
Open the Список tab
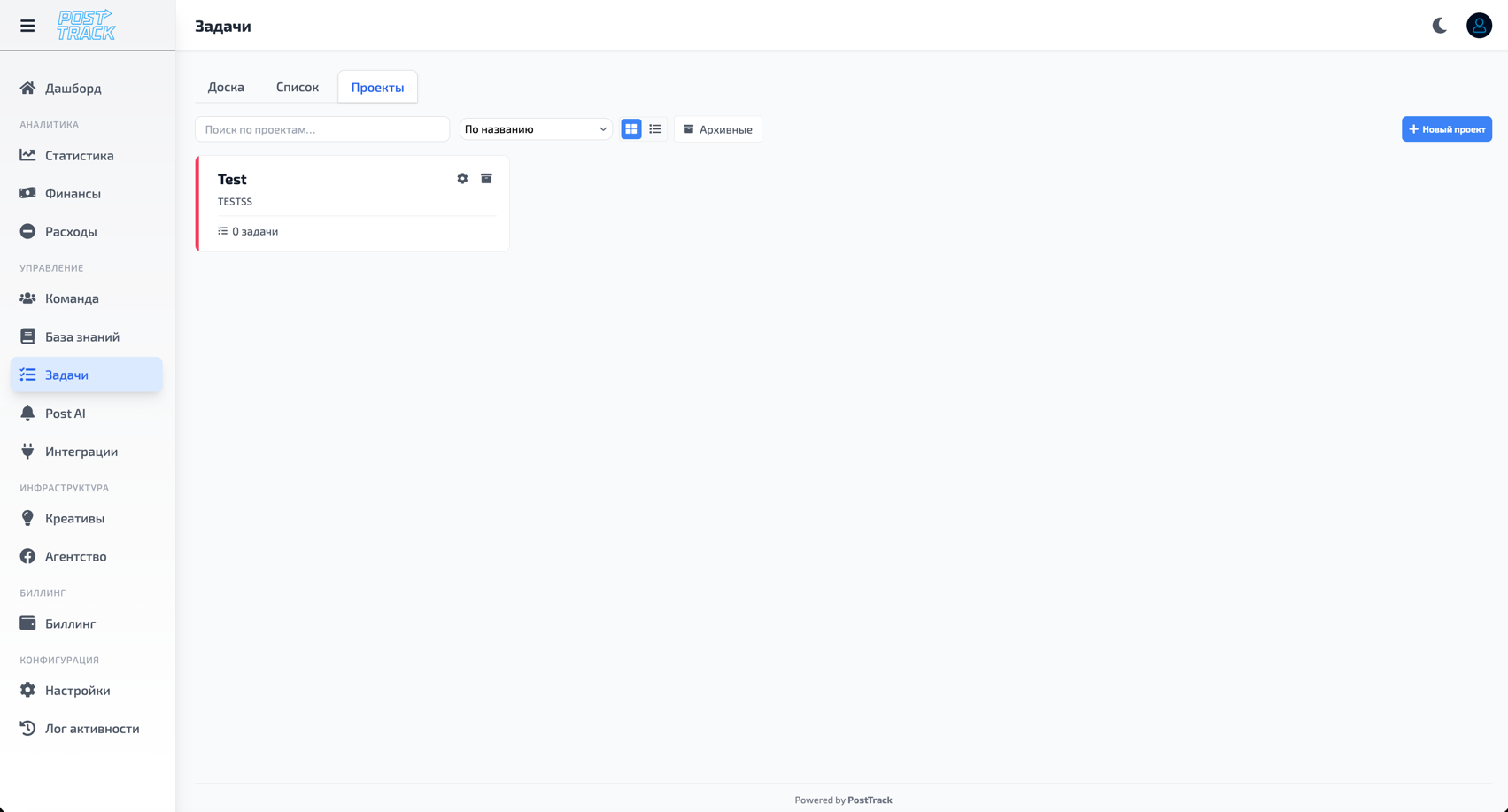297,86
